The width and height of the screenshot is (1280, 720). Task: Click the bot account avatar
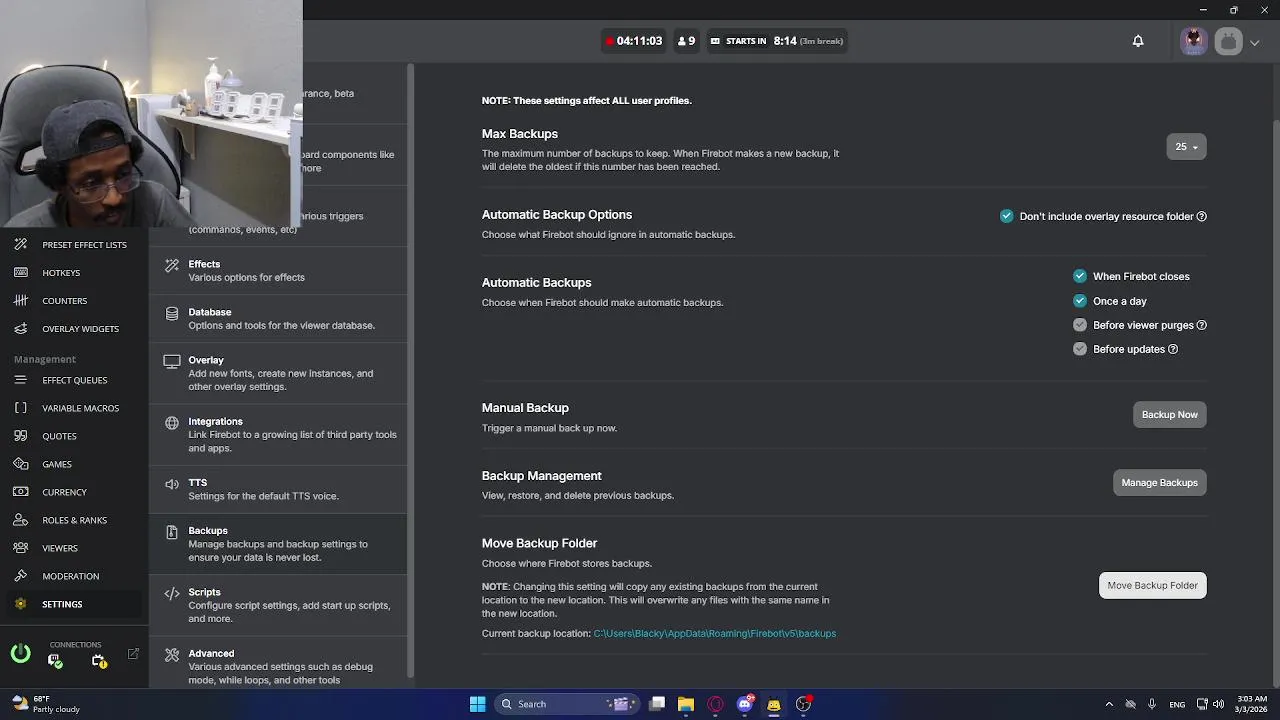click(x=1229, y=41)
